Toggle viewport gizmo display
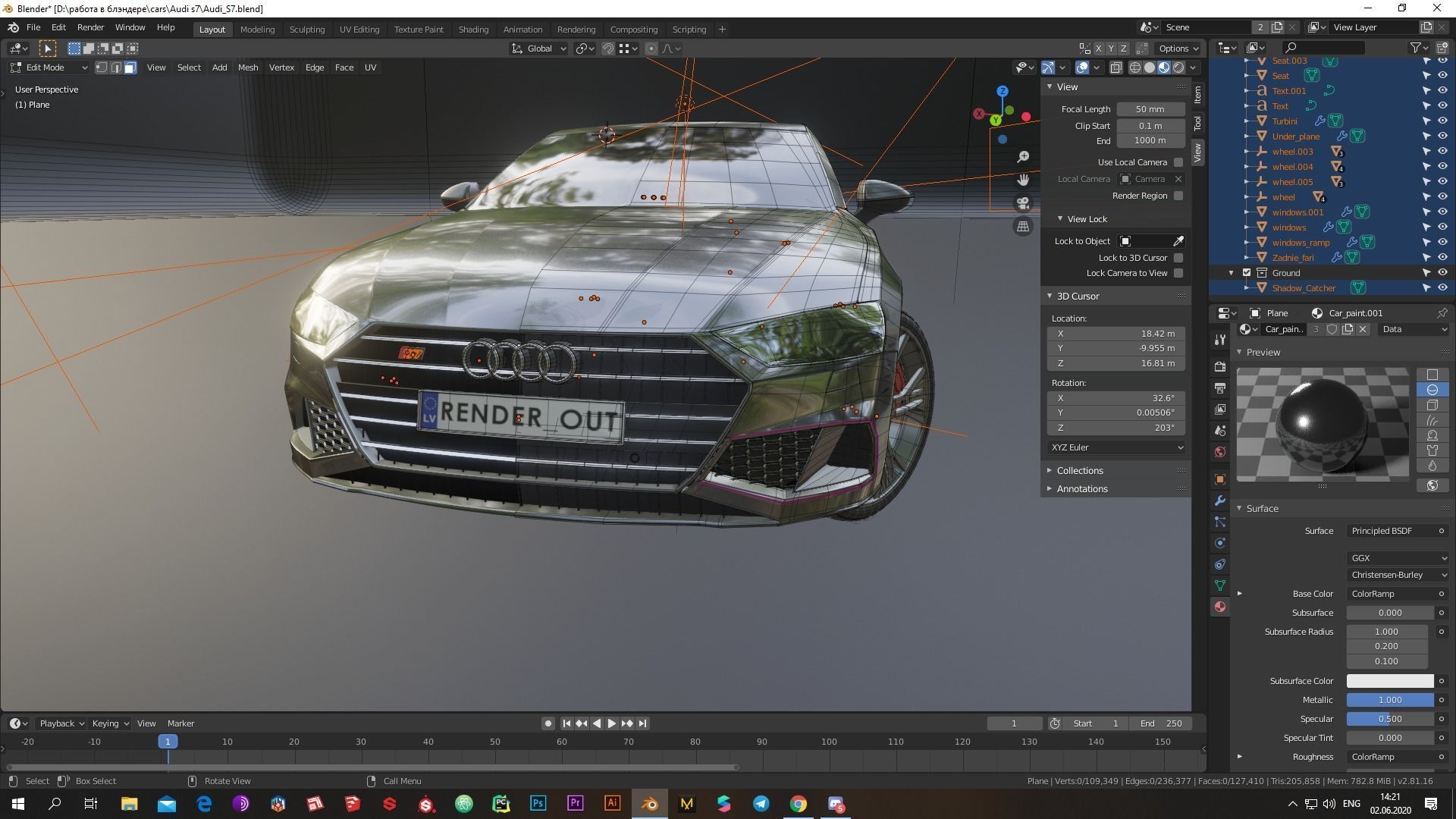Screen dimensions: 1456x819 (1048, 67)
